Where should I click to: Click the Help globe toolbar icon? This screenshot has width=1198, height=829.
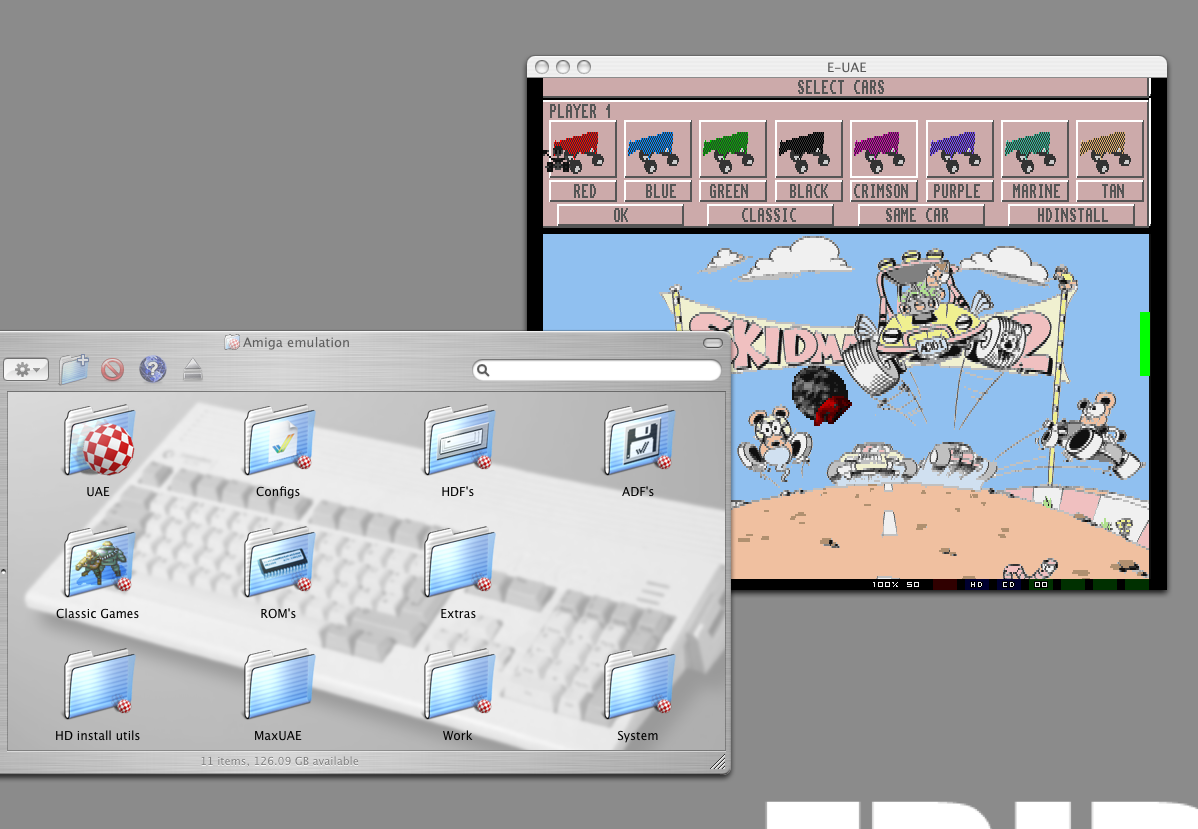pyautogui.click(x=153, y=370)
